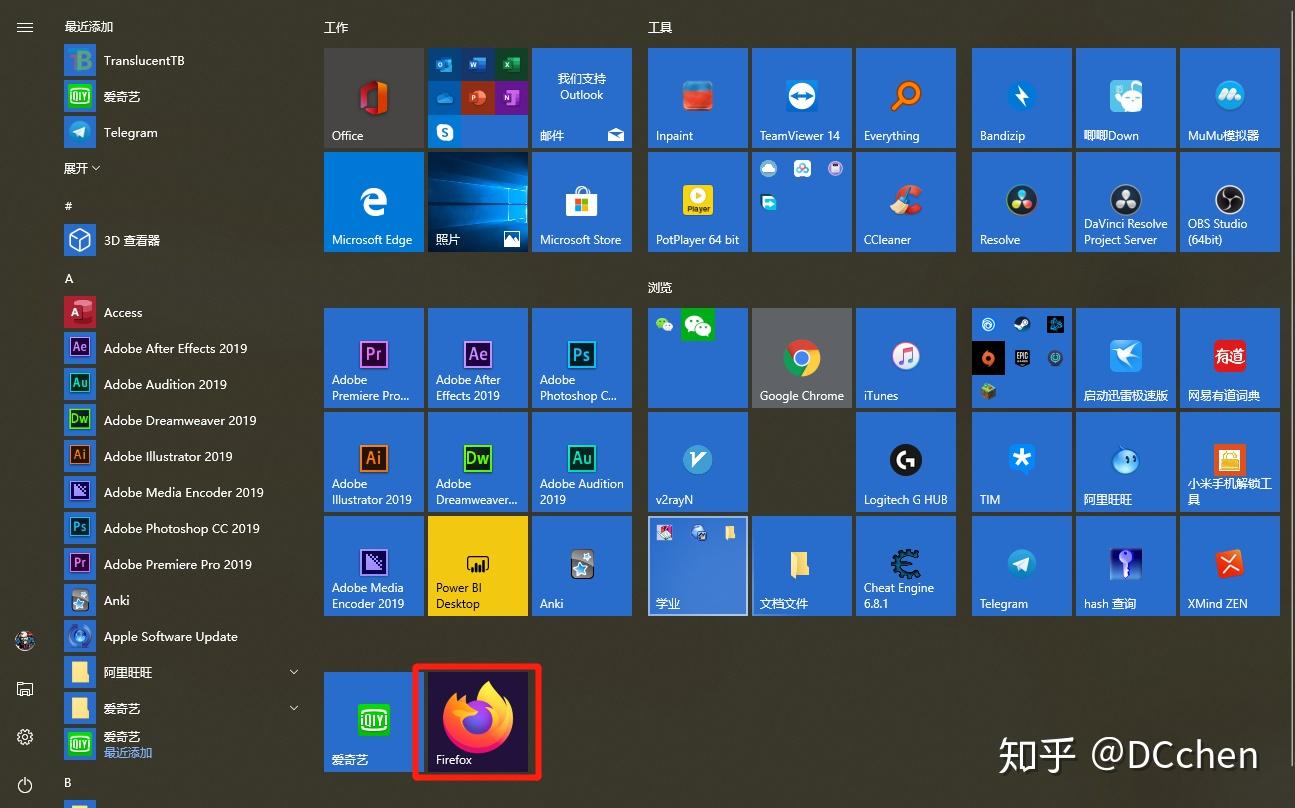Open the 照片 photos tile
The height and width of the screenshot is (808, 1295).
tap(478, 202)
